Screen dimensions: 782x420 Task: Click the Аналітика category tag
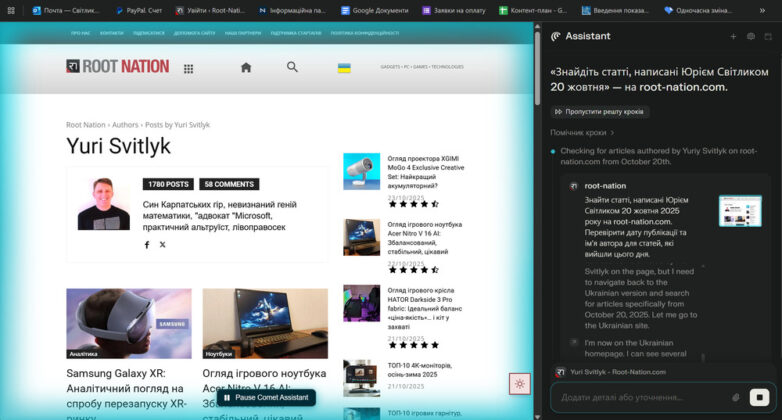pos(83,354)
